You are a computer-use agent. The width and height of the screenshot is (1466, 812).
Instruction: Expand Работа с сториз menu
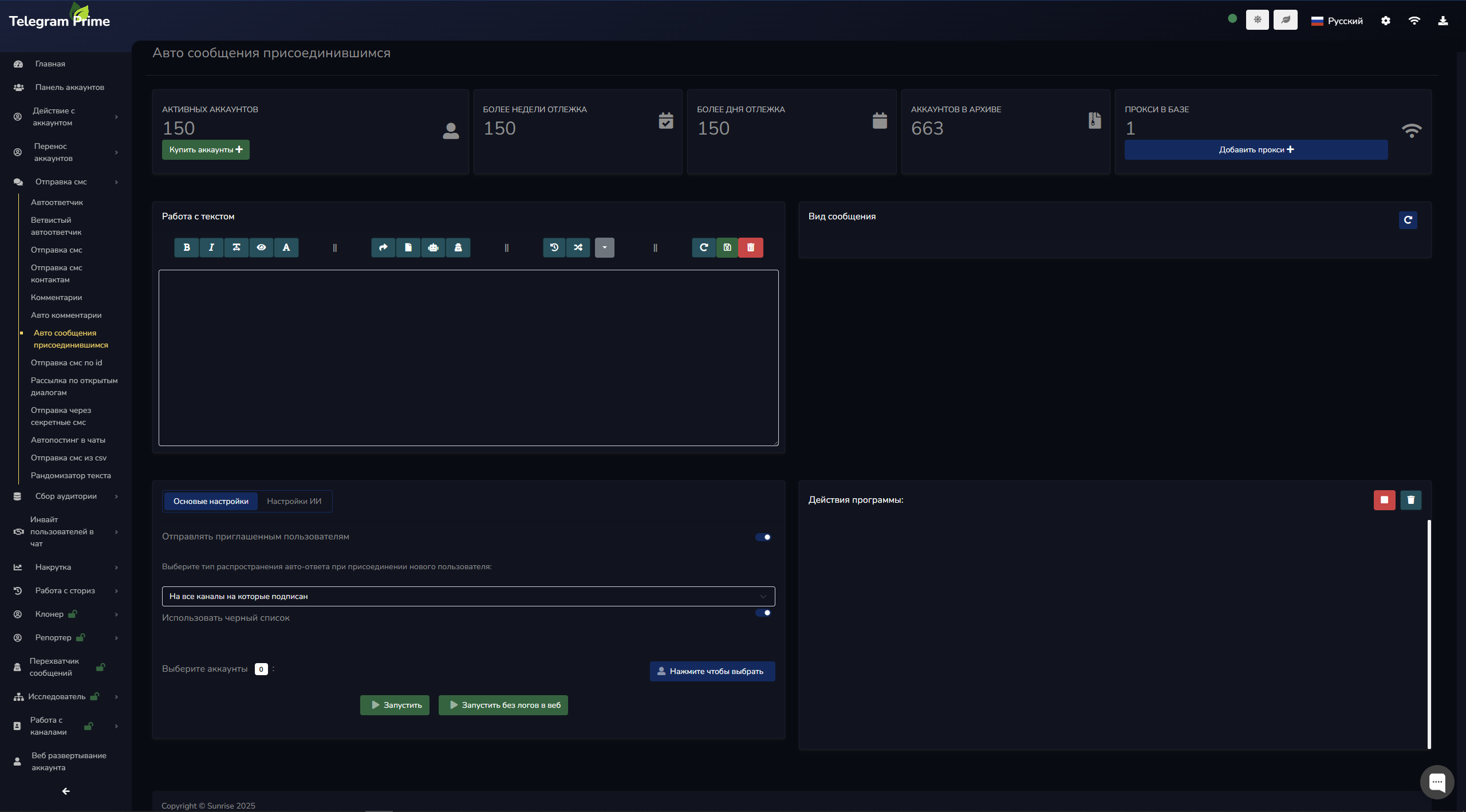[x=66, y=591]
